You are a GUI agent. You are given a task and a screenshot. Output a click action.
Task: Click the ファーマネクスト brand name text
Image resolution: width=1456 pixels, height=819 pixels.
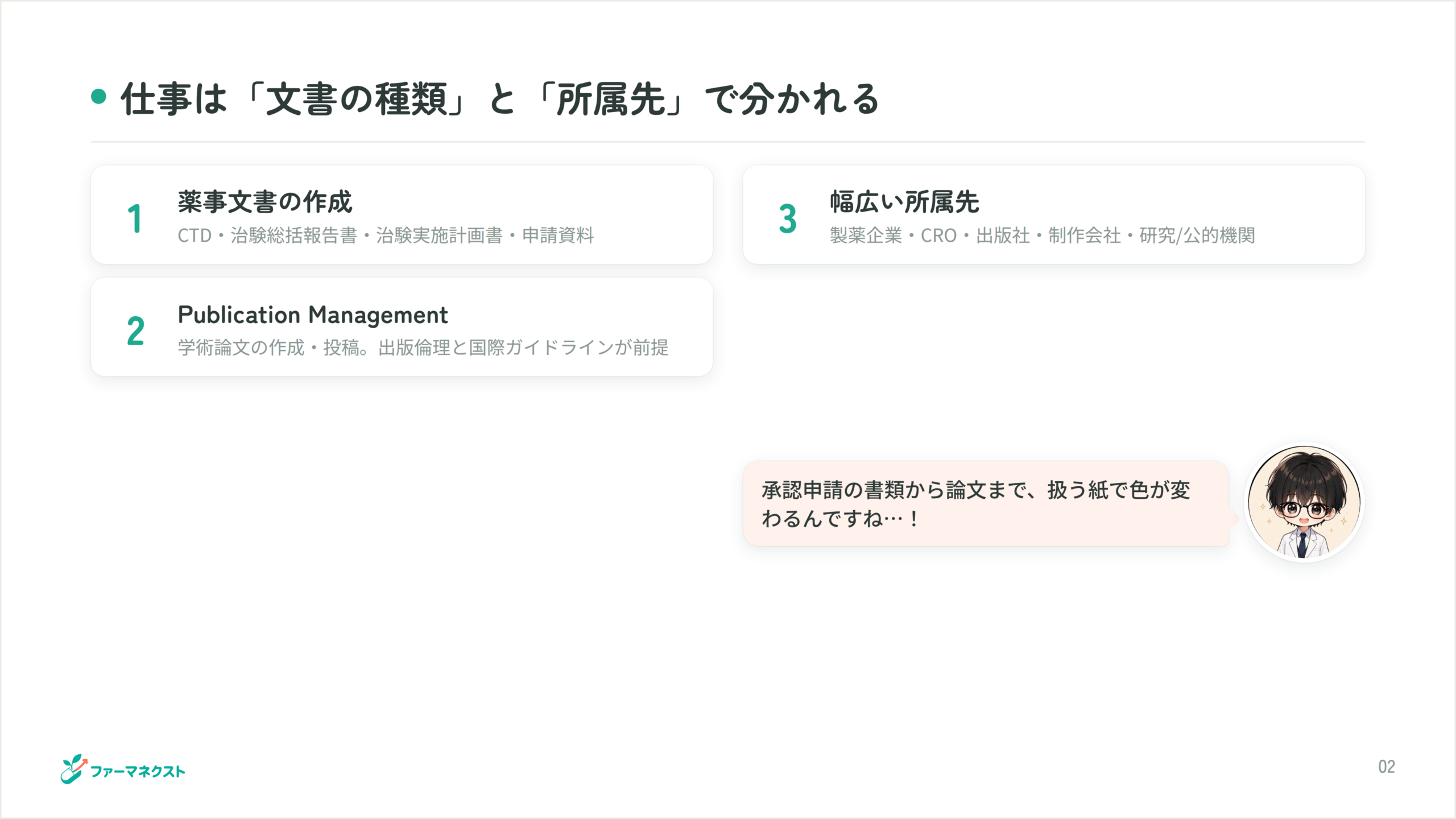138,772
